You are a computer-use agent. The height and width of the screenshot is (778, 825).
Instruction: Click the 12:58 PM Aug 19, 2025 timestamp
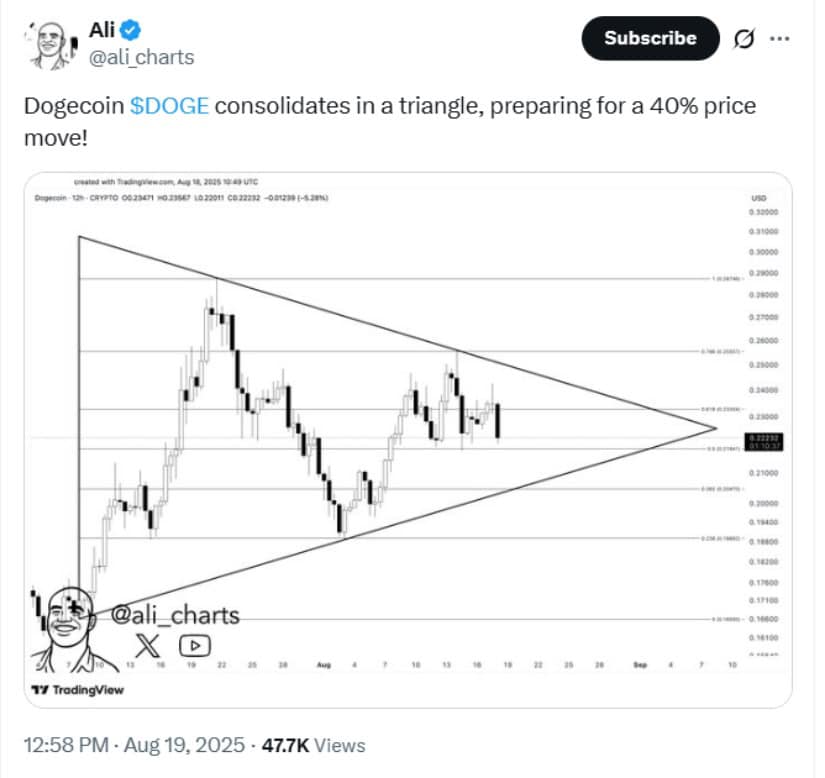pyautogui.click(x=134, y=745)
